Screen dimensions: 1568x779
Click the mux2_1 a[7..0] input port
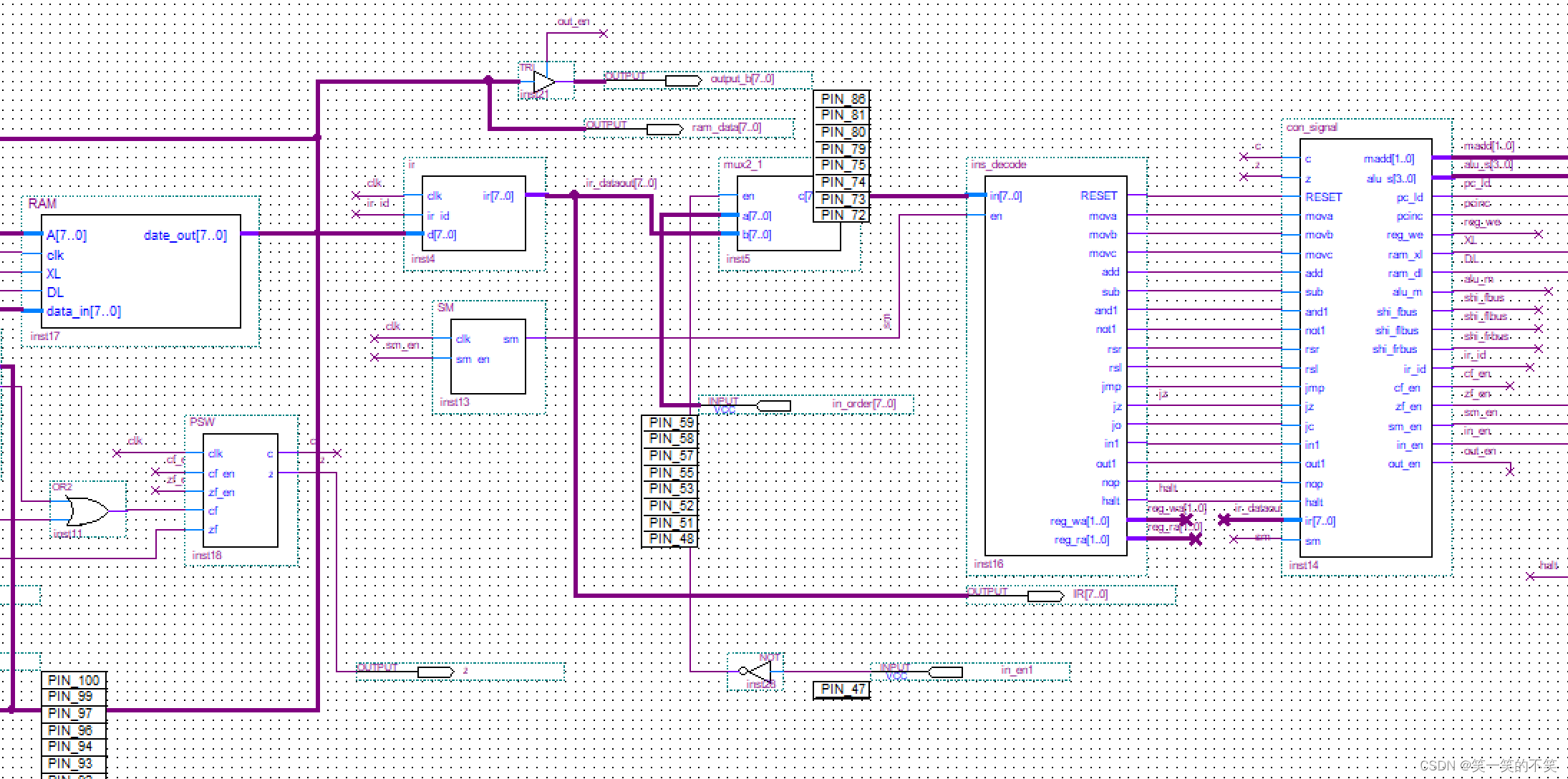pos(757,216)
